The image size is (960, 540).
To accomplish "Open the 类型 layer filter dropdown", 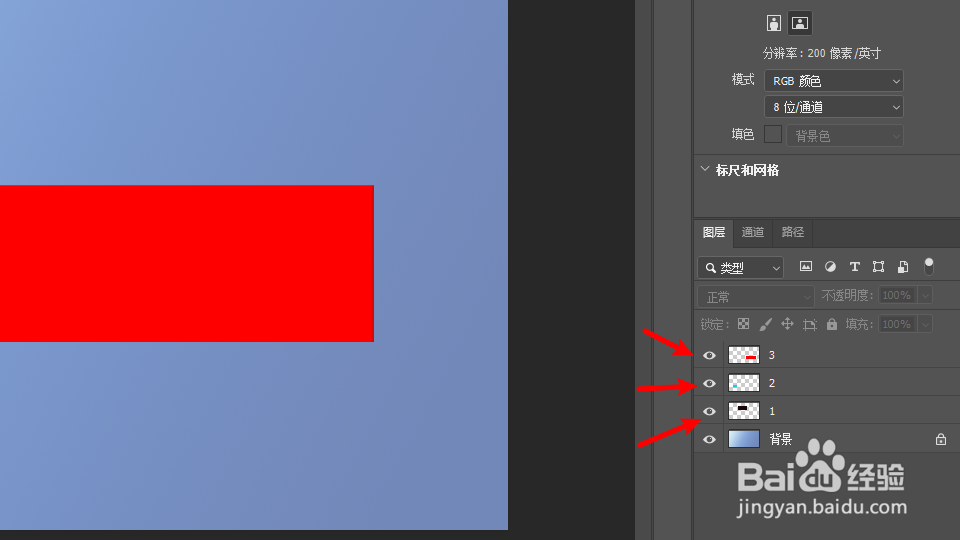I will click(x=741, y=268).
